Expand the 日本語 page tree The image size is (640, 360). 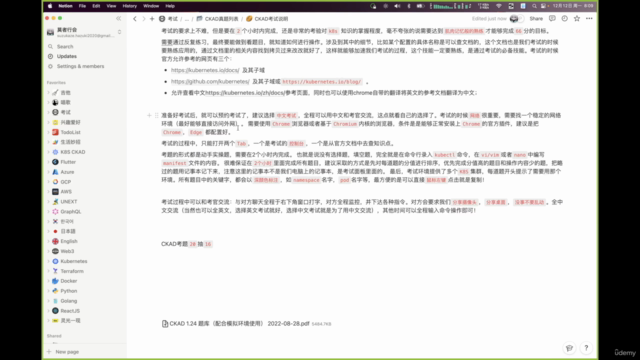point(49,231)
